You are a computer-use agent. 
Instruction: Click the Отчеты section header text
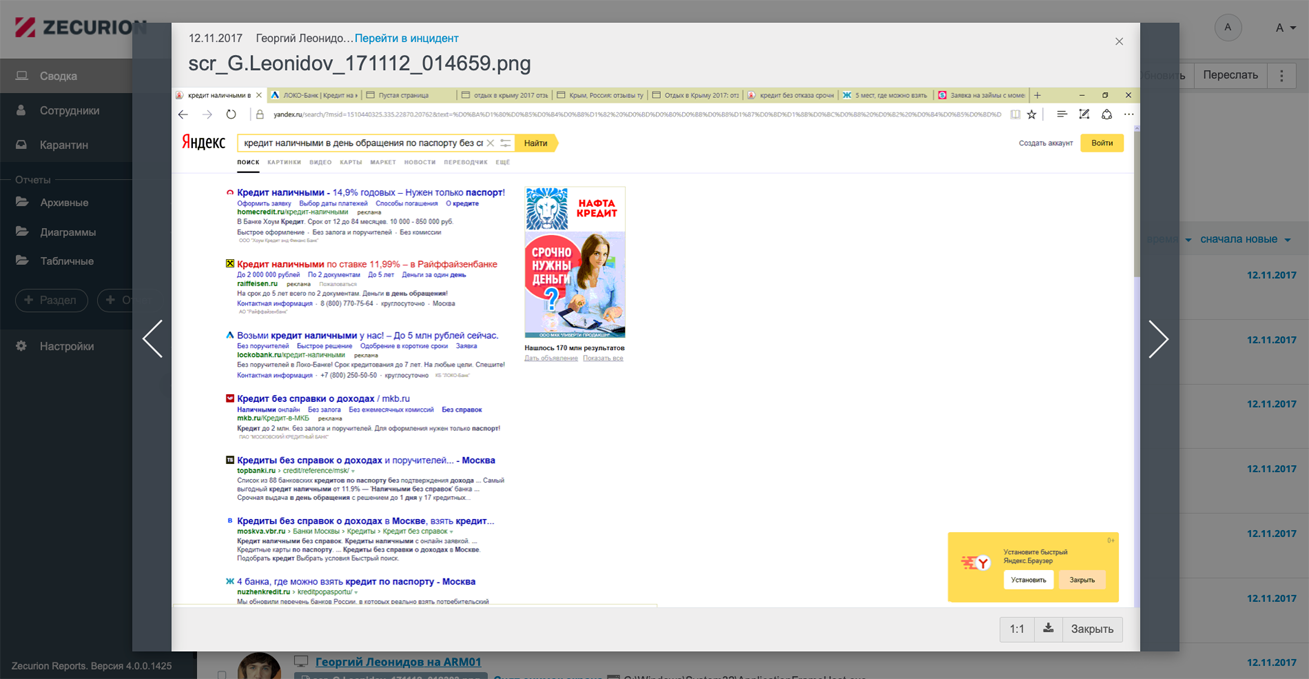coord(33,180)
